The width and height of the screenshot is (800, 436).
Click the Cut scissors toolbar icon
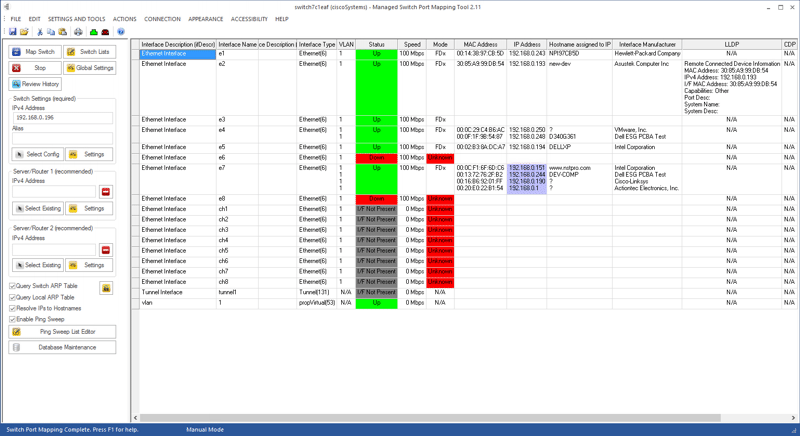pyautogui.click(x=40, y=32)
